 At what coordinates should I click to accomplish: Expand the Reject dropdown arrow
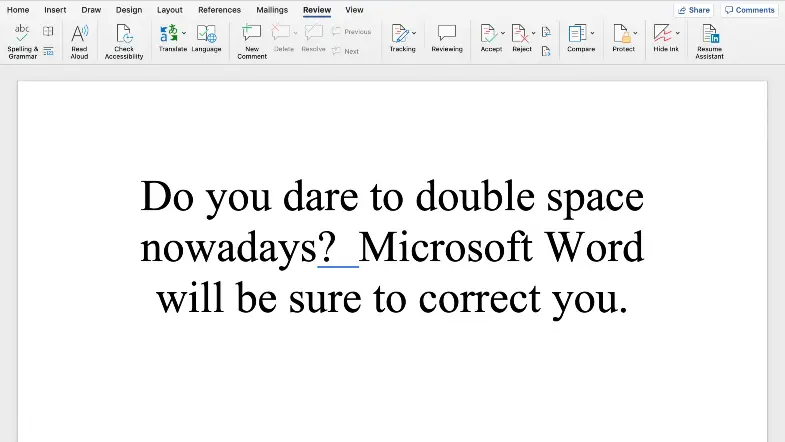coord(533,33)
